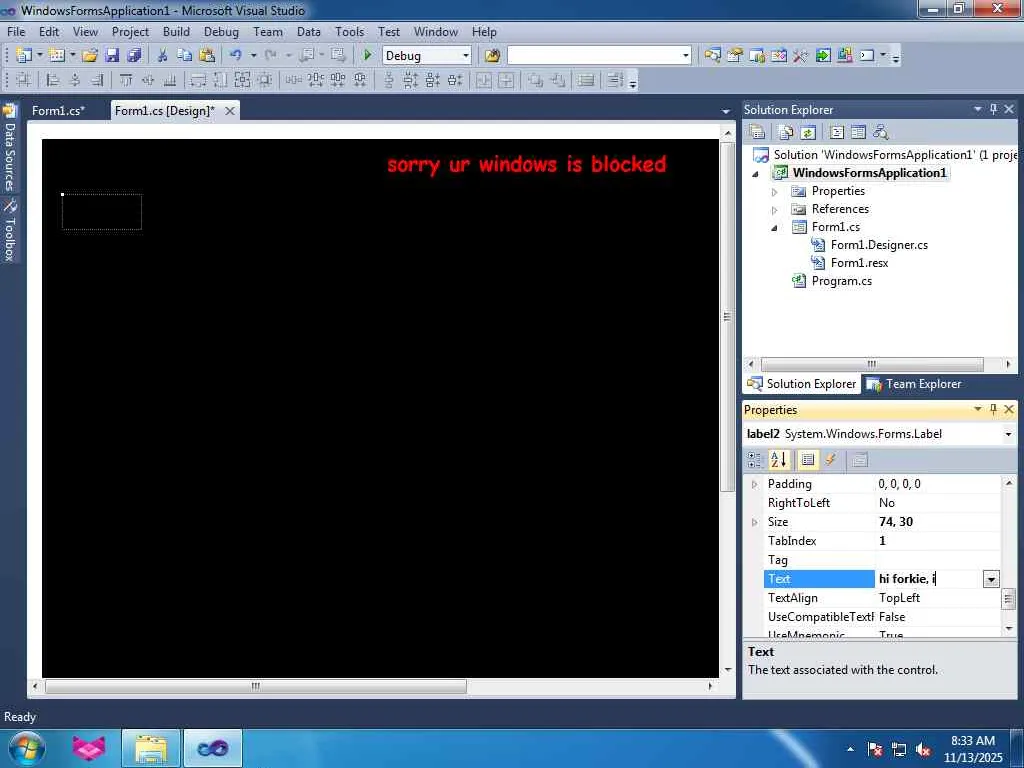The height and width of the screenshot is (768, 1024).
Task: Expand the Padding property
Action: pos(755,485)
